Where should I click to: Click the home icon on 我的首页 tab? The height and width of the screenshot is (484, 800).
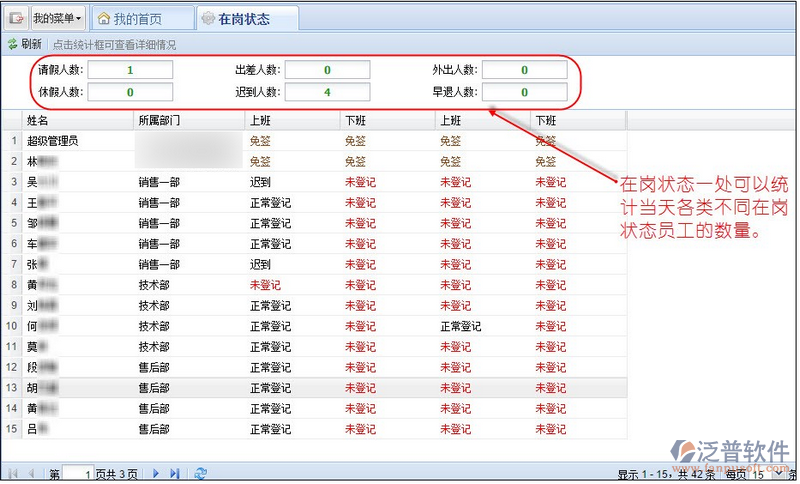104,19
